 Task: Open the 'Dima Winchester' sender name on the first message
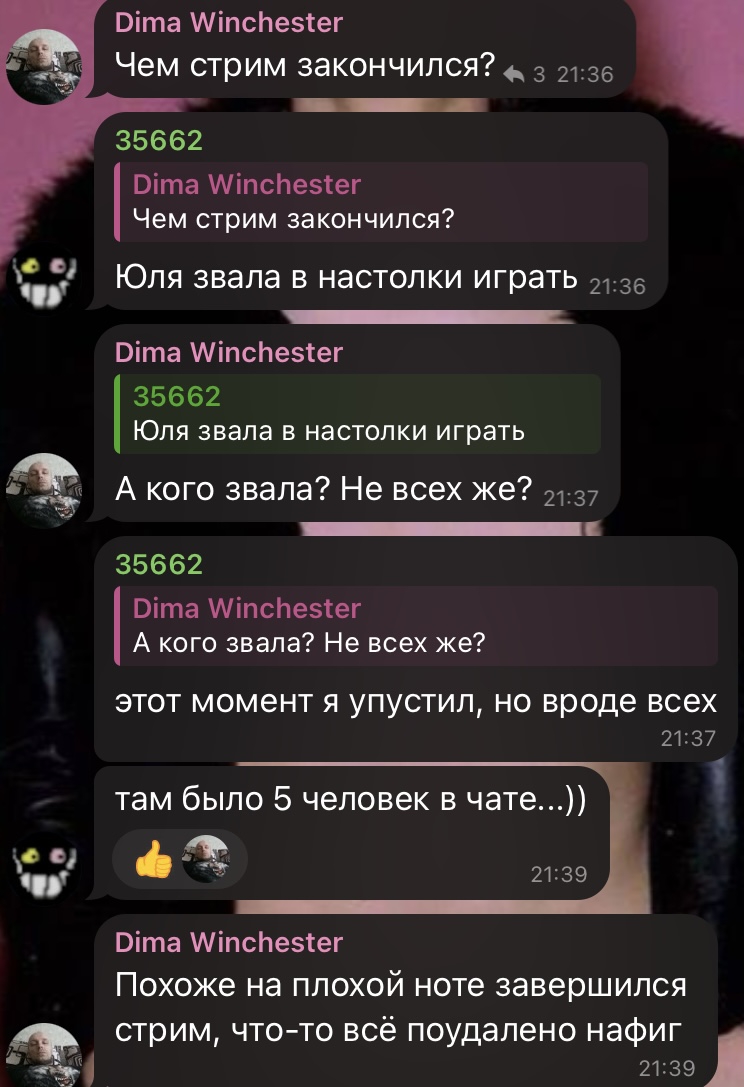(229, 23)
